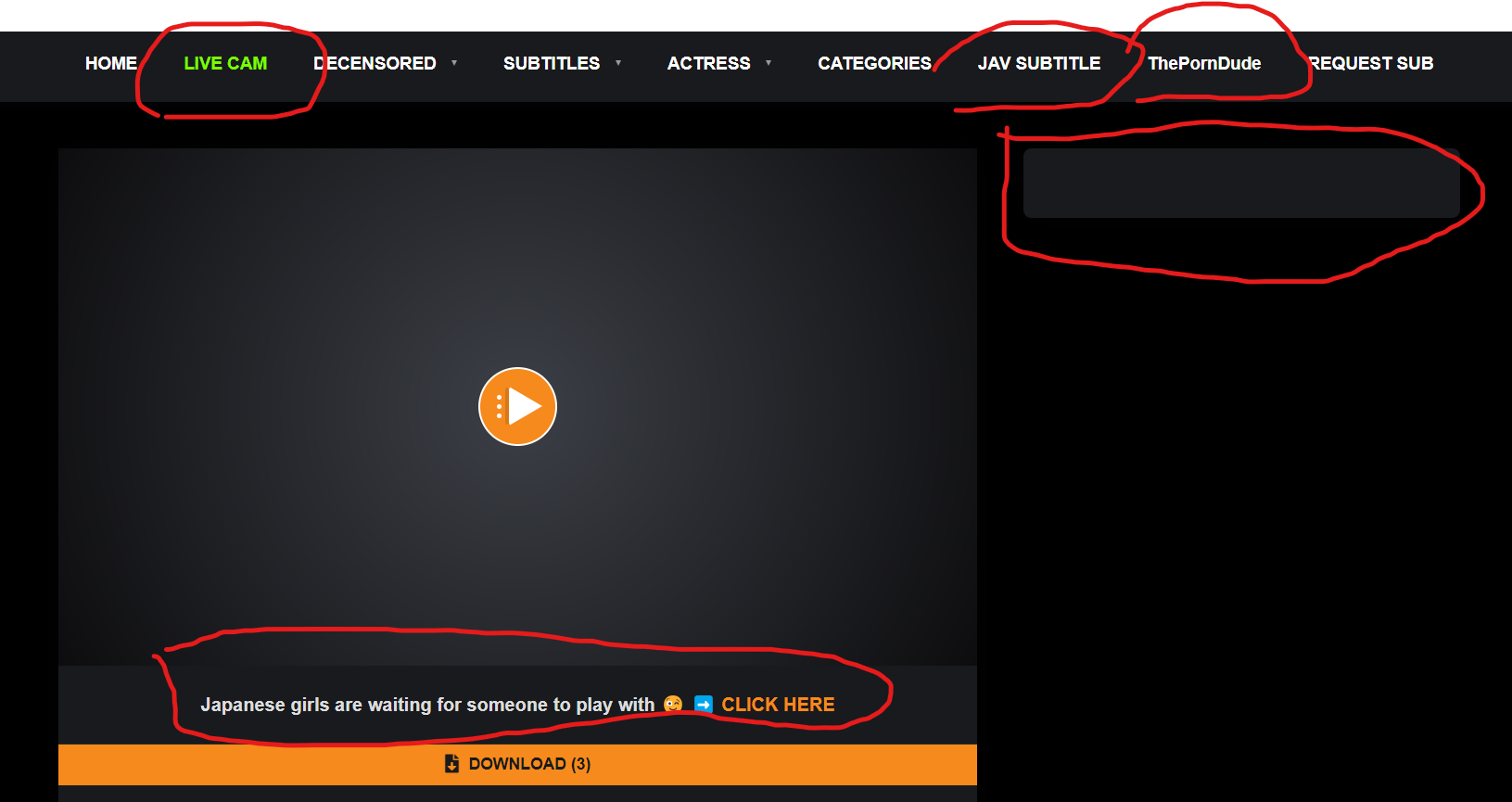Select the Actress menu label
Image resolution: width=1512 pixels, height=802 pixels.
[x=709, y=63]
